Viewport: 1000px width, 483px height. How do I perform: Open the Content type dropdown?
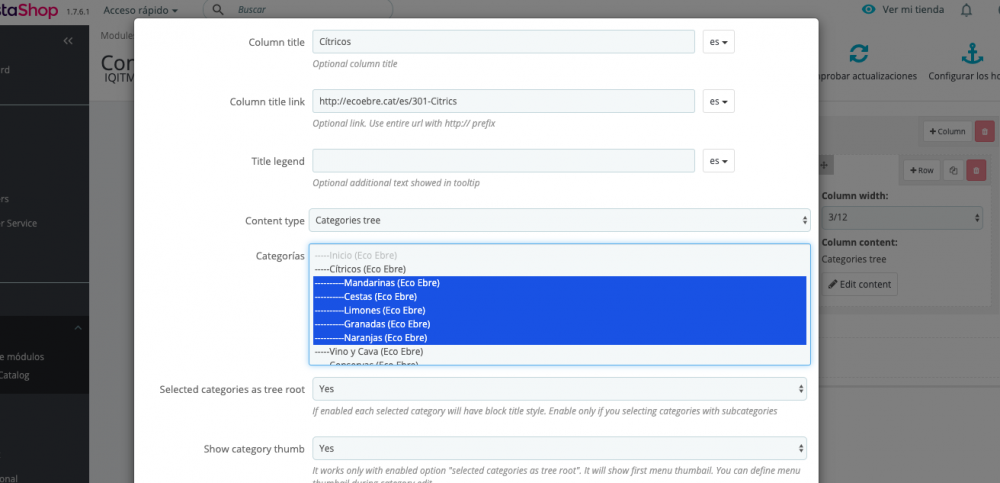pos(559,220)
